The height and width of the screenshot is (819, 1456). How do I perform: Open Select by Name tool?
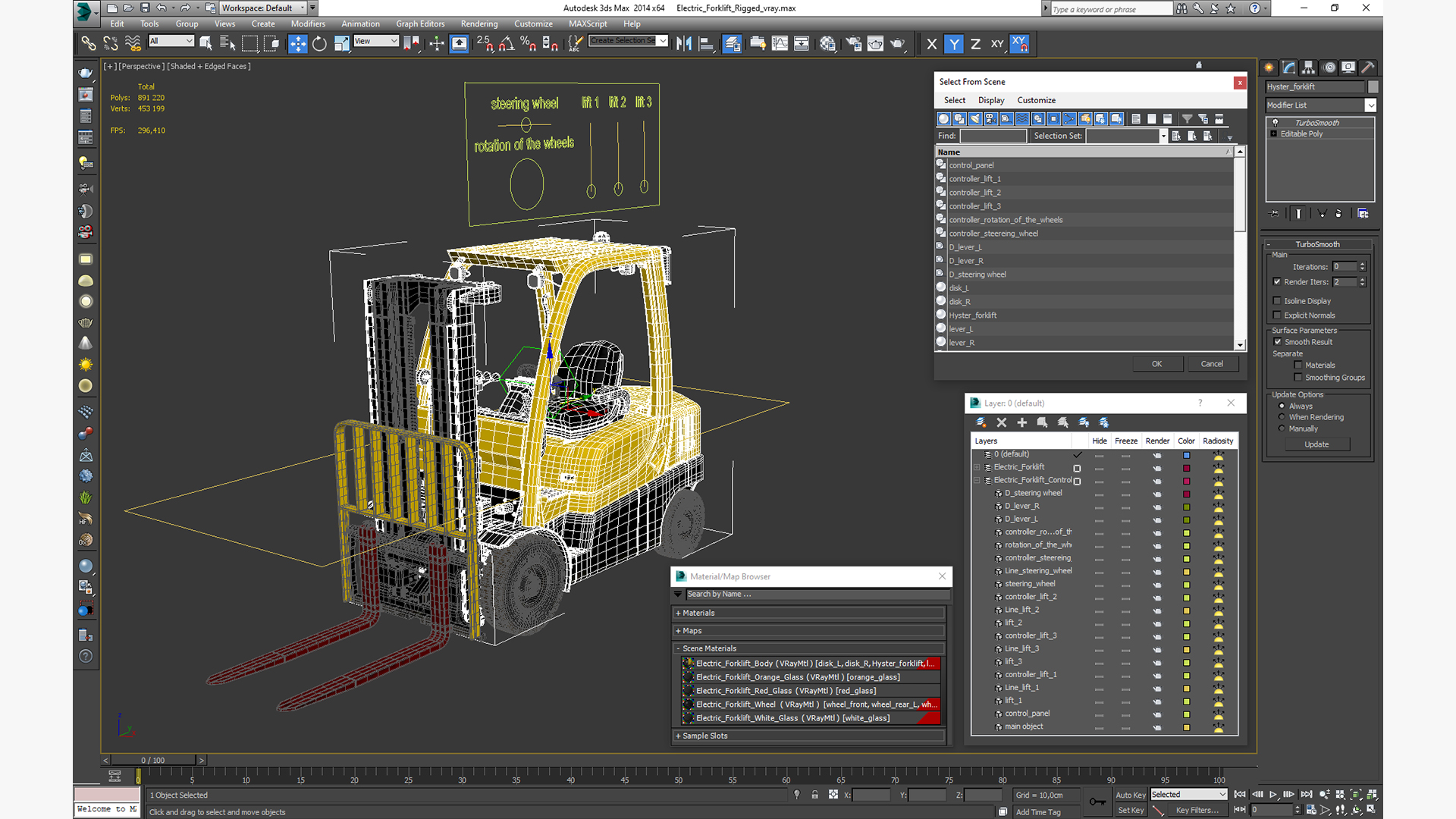tap(227, 44)
